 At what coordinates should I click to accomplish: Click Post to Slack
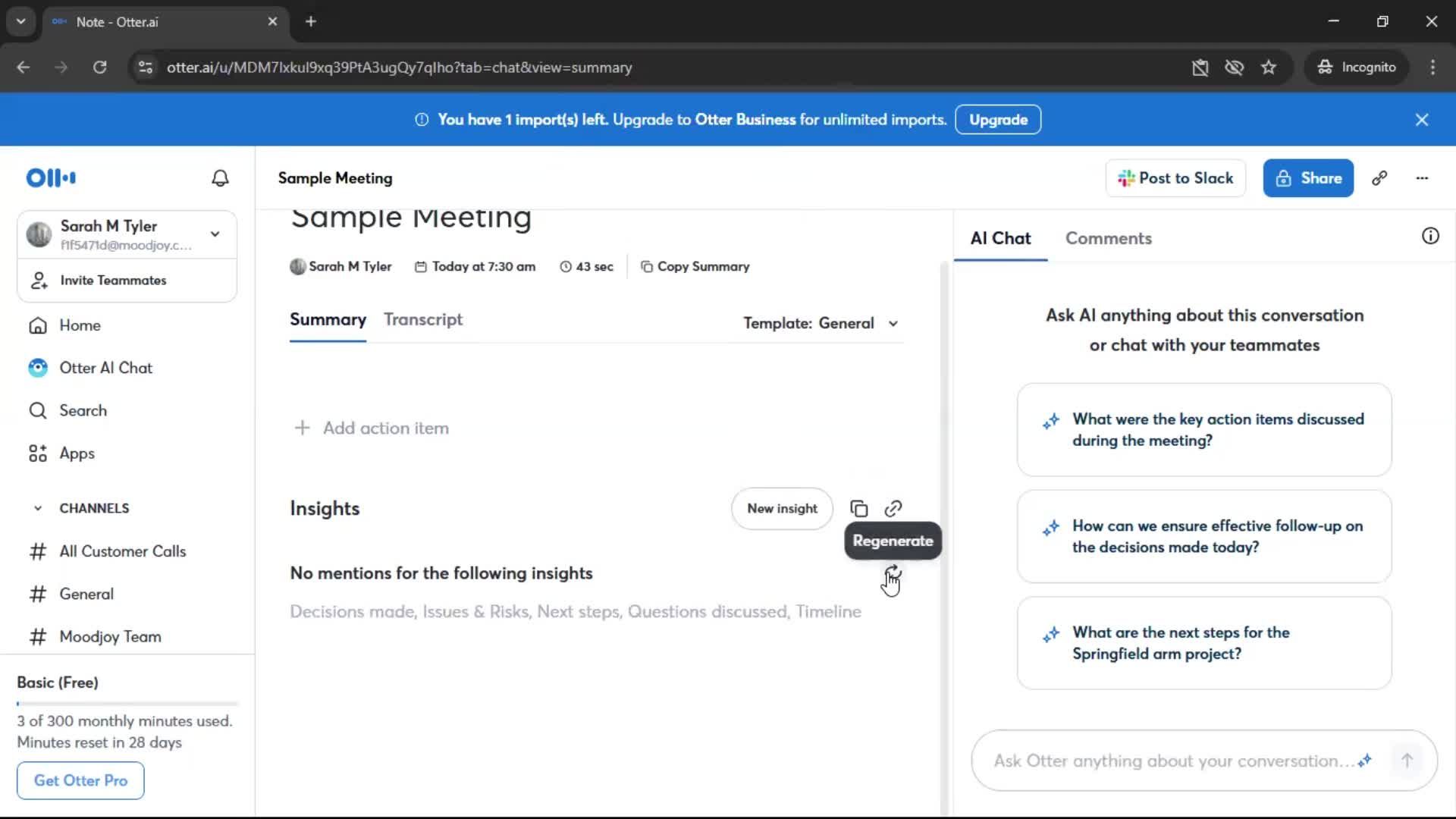[1175, 178]
